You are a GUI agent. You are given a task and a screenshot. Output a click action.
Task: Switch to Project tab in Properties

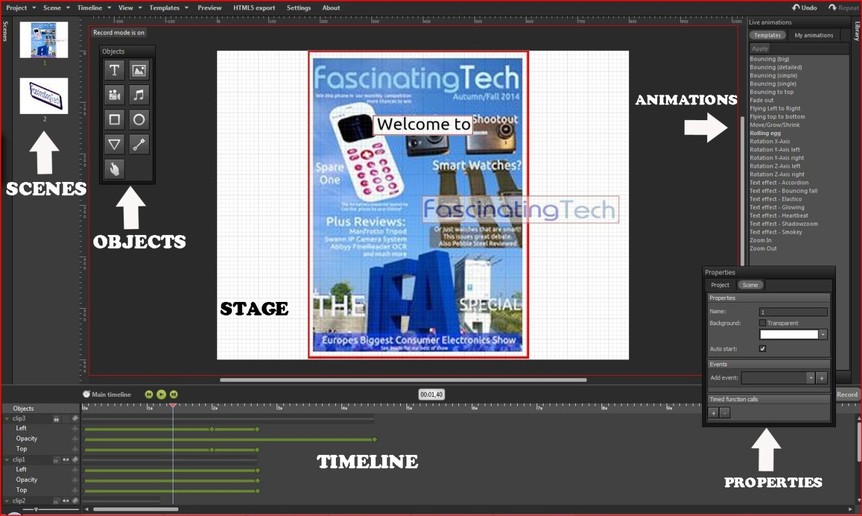[x=720, y=285]
